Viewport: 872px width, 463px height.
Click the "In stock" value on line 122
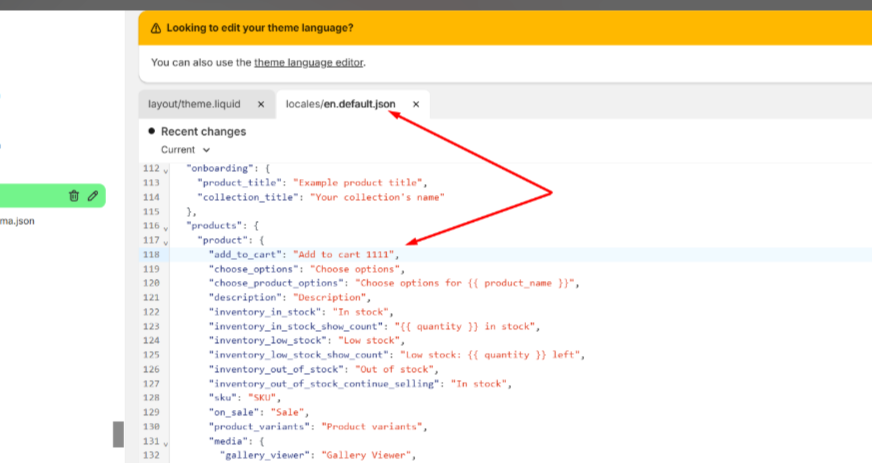click(x=360, y=312)
